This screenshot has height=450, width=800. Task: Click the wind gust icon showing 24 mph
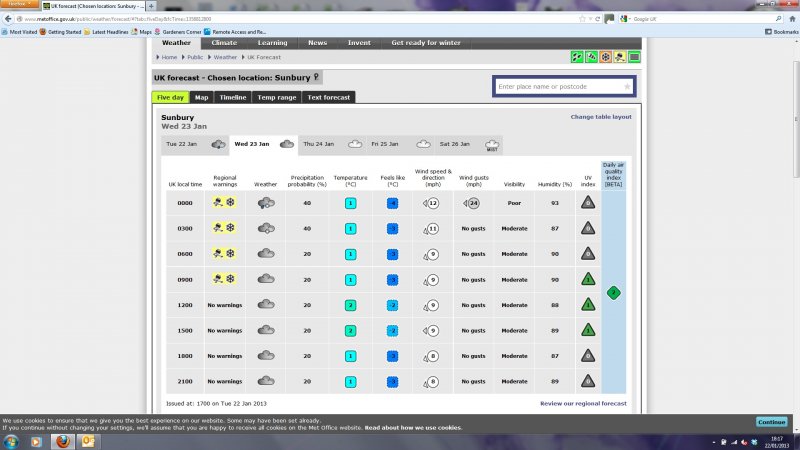(x=472, y=203)
